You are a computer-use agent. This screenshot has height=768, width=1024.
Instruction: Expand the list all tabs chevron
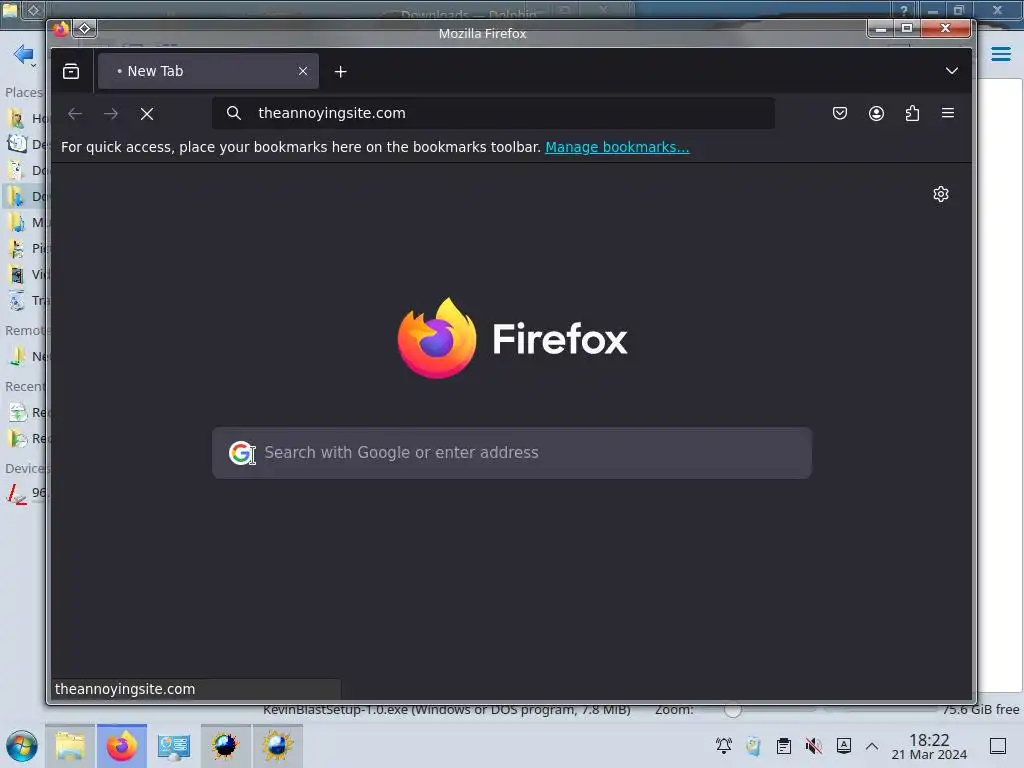952,71
